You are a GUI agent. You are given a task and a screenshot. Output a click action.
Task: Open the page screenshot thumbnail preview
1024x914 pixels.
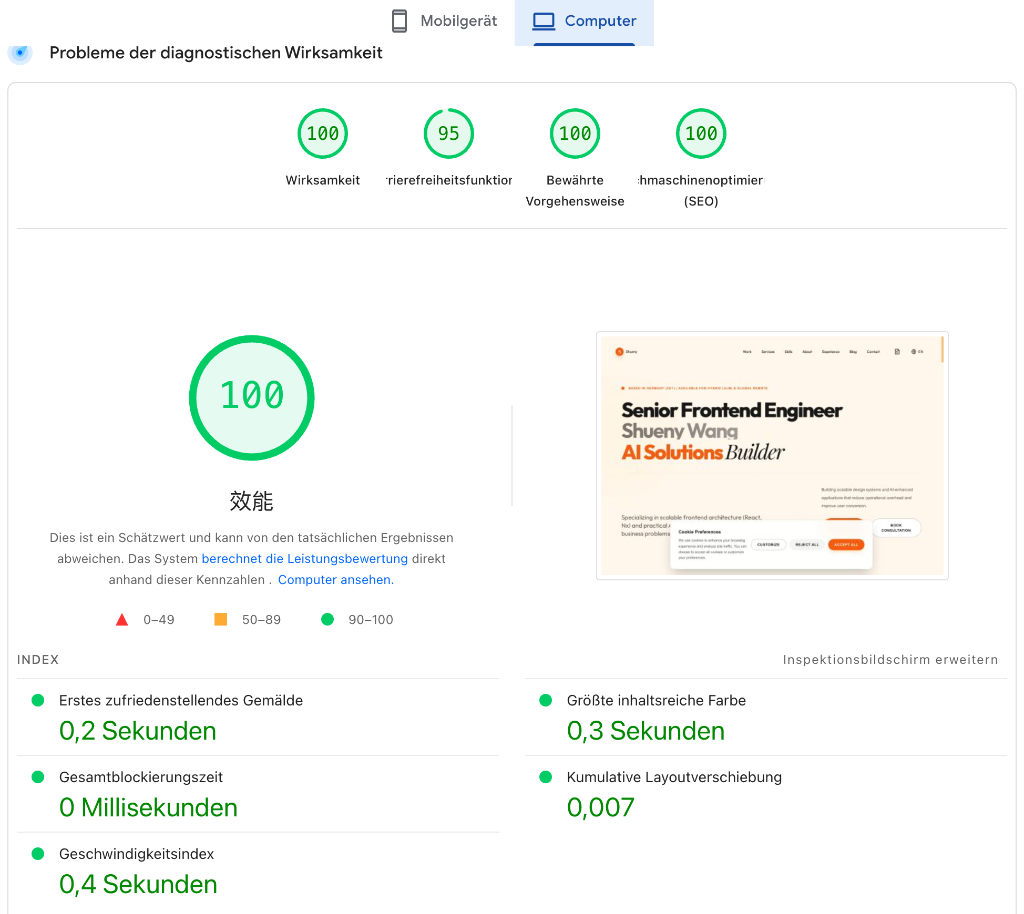[x=772, y=455]
